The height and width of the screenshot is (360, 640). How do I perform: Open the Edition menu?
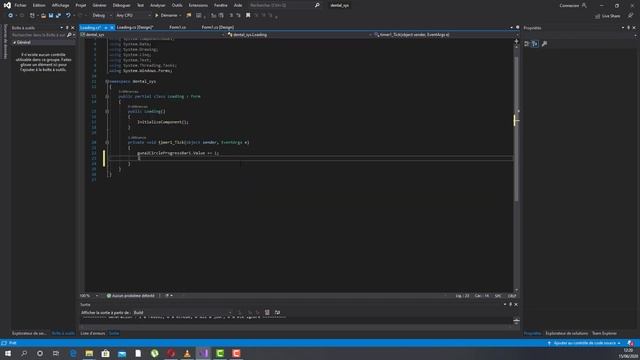click(39, 5)
